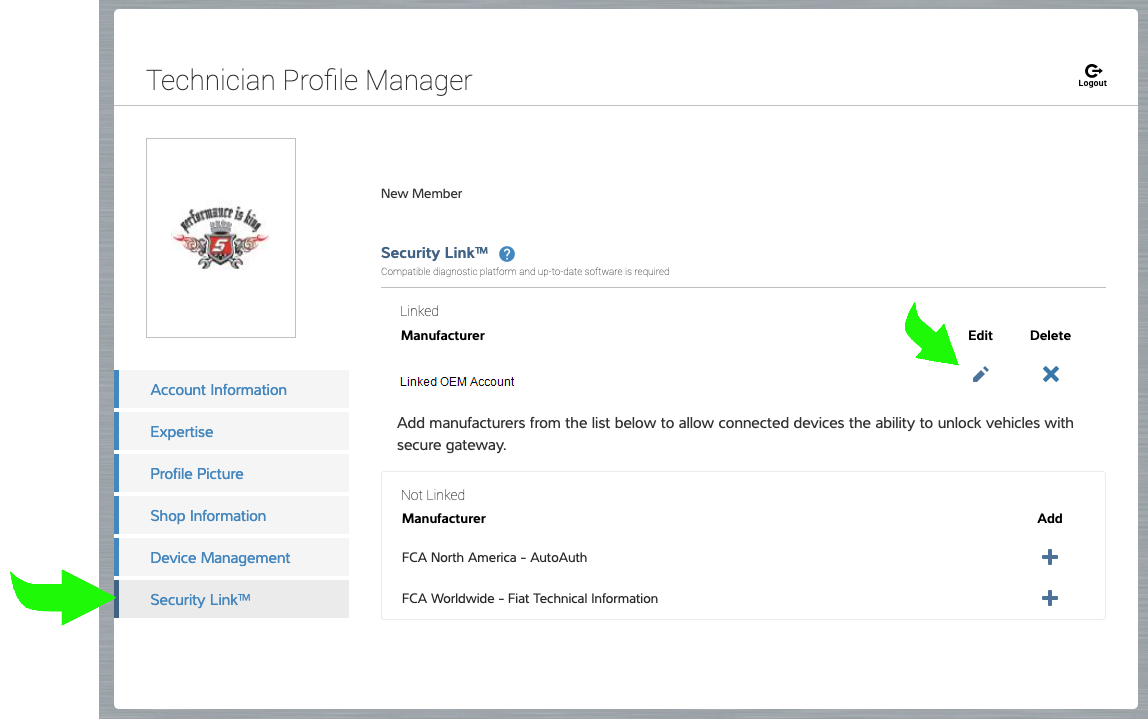Image resolution: width=1148 pixels, height=719 pixels.
Task: Click the Technician Profile Manager title
Action: (309, 80)
